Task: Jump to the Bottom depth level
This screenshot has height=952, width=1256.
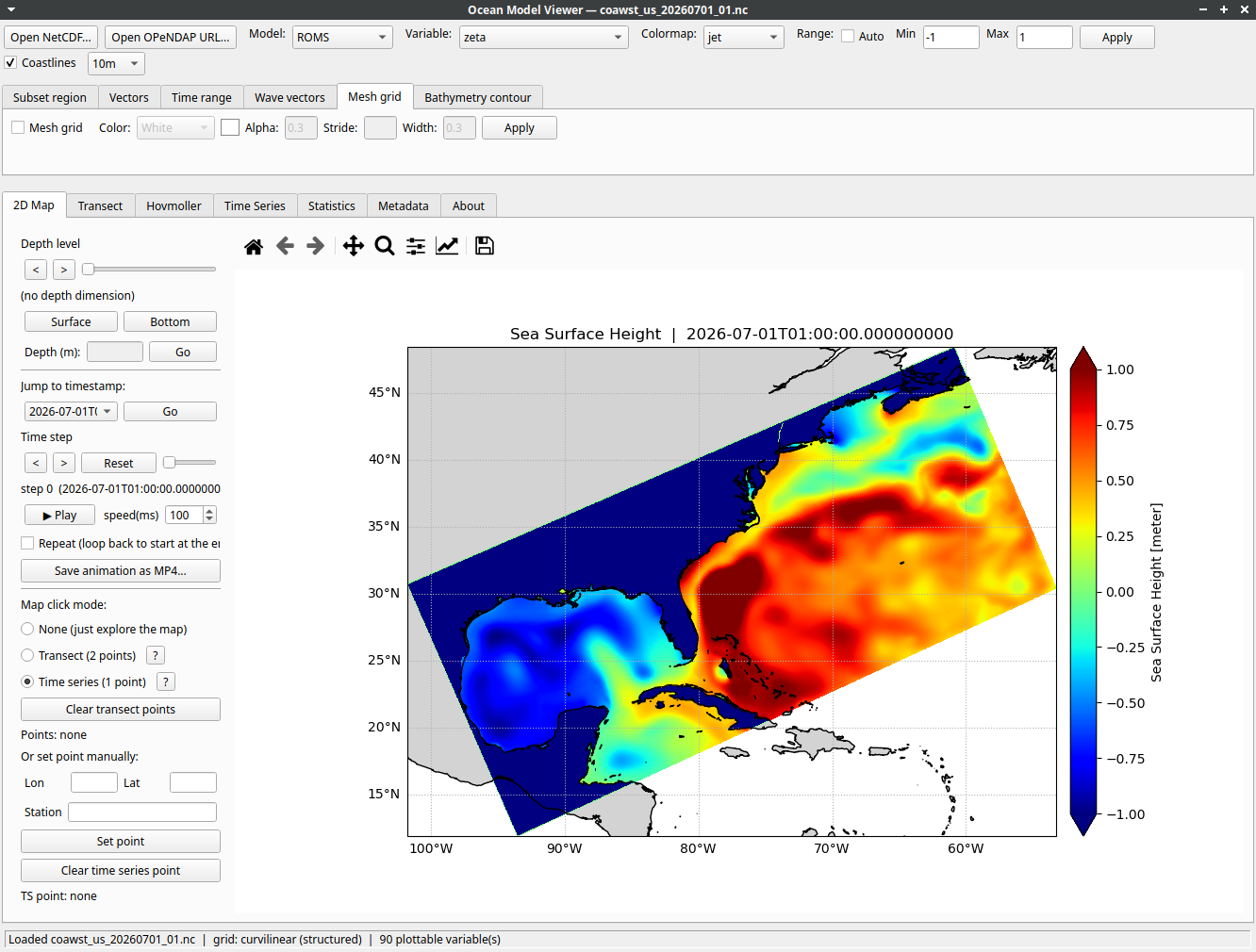Action: coord(170,321)
